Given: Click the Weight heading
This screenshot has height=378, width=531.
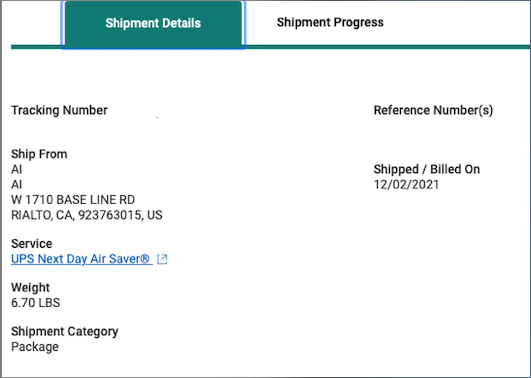Looking at the screenshot, I should point(30,288).
